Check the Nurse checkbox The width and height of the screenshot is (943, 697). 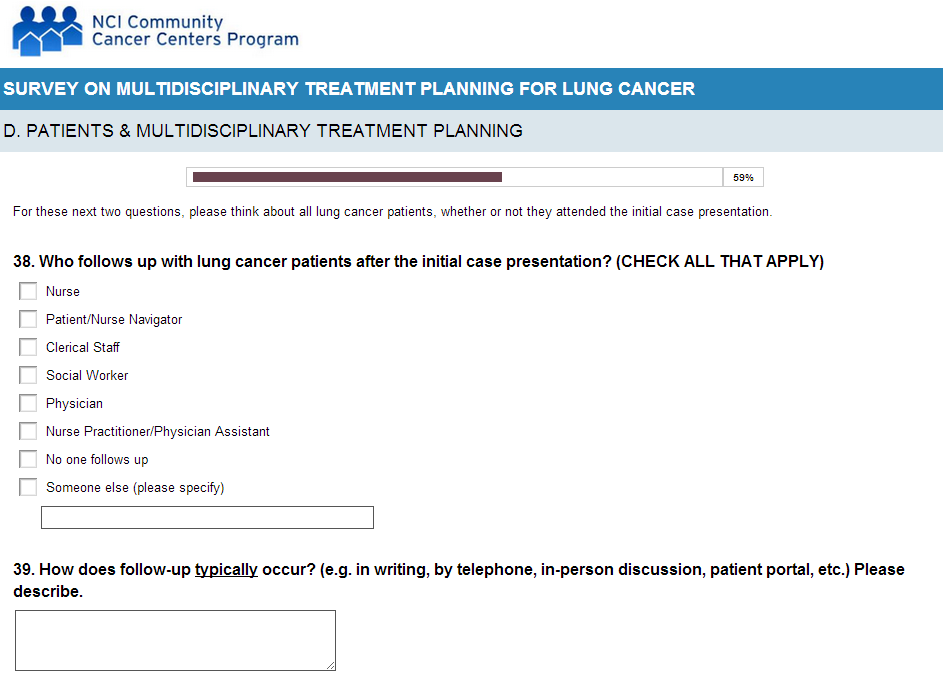coord(28,292)
